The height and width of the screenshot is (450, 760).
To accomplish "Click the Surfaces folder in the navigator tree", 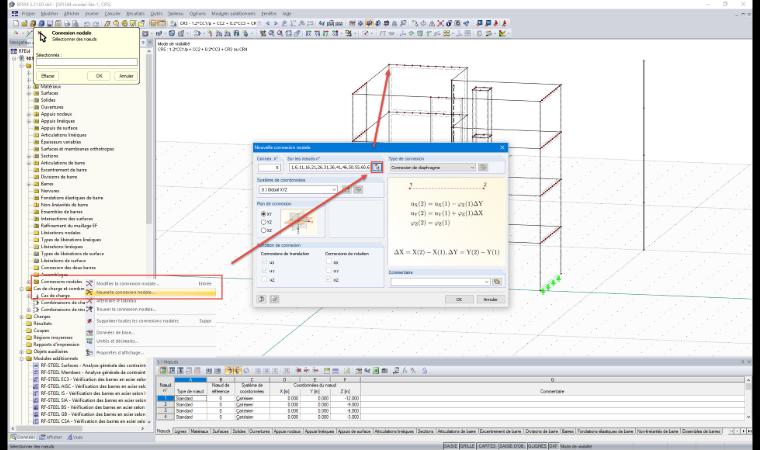I will pyautogui.click(x=47, y=93).
